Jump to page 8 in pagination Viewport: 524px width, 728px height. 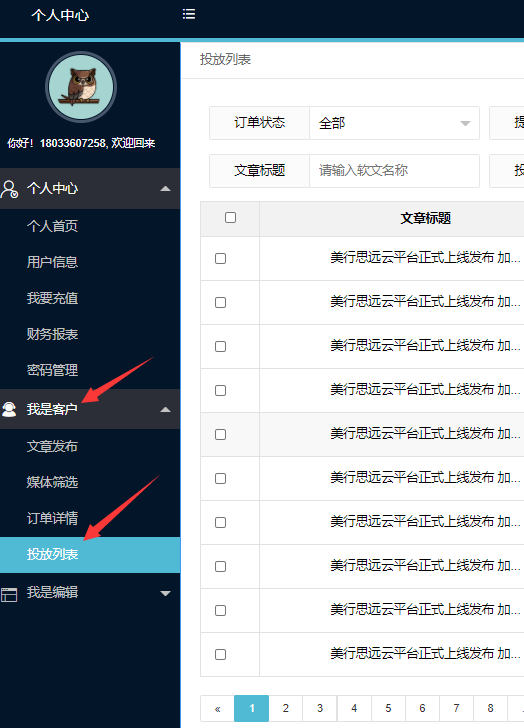point(490,708)
